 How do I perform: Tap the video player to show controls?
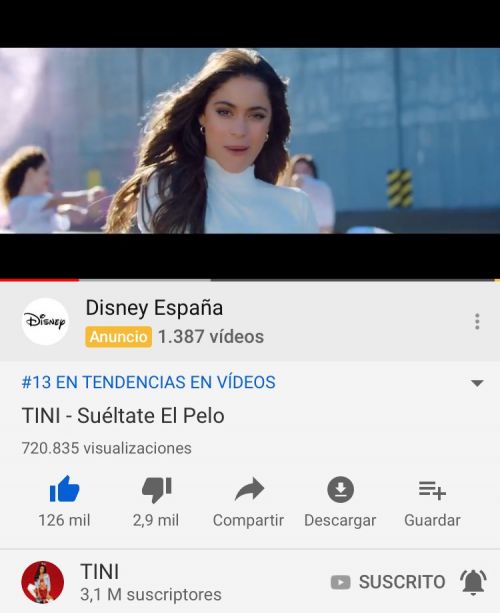pyautogui.click(x=250, y=141)
